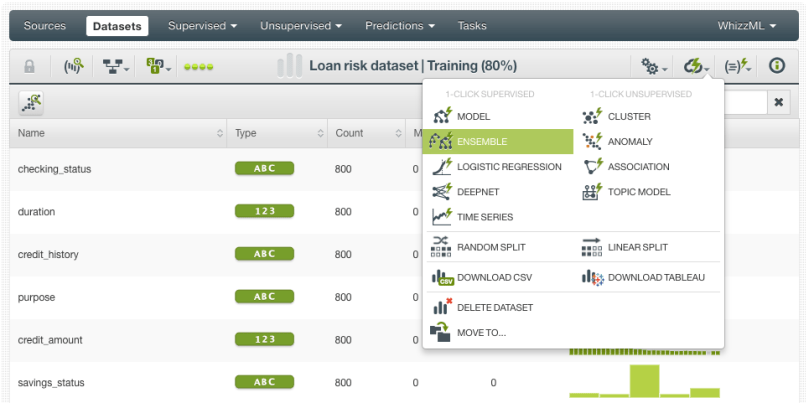Click Download Tableau option
This screenshot has height=403, width=809.
[656, 277]
